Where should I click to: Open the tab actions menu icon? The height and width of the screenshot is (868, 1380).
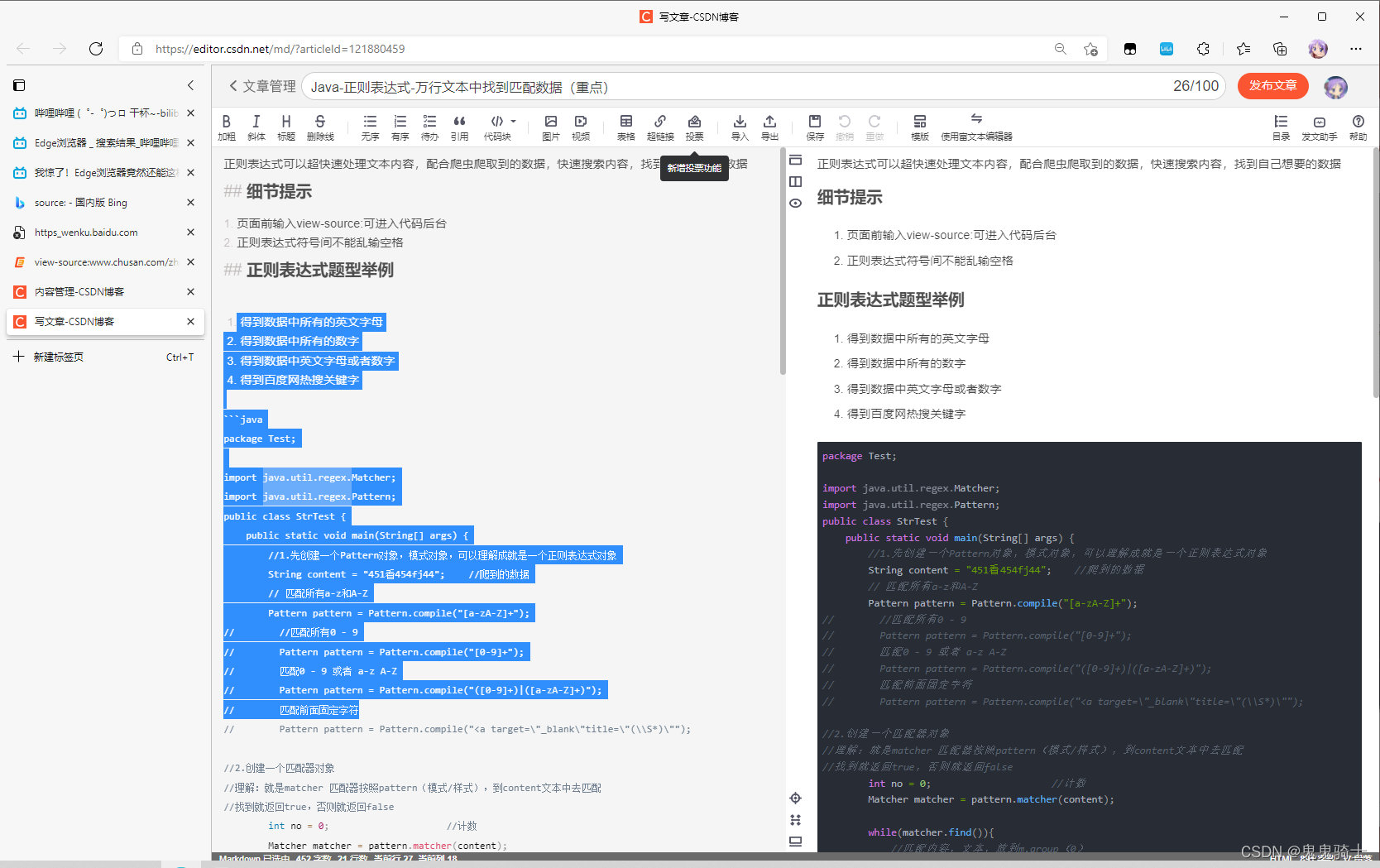(x=19, y=85)
